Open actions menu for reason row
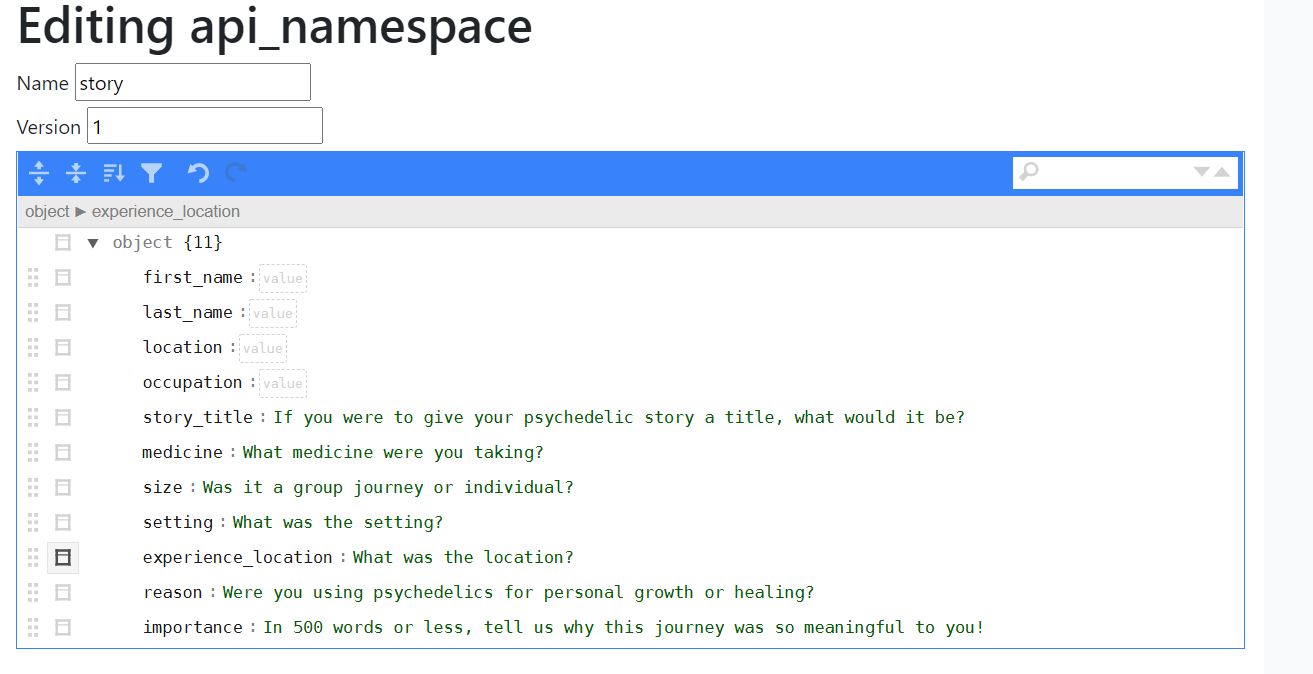Screen dimensions: 1313x674 63,592
